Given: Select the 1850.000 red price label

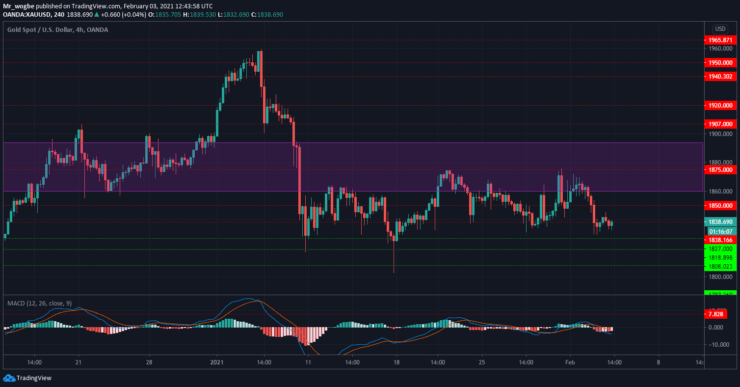Looking at the screenshot, I should point(720,206).
